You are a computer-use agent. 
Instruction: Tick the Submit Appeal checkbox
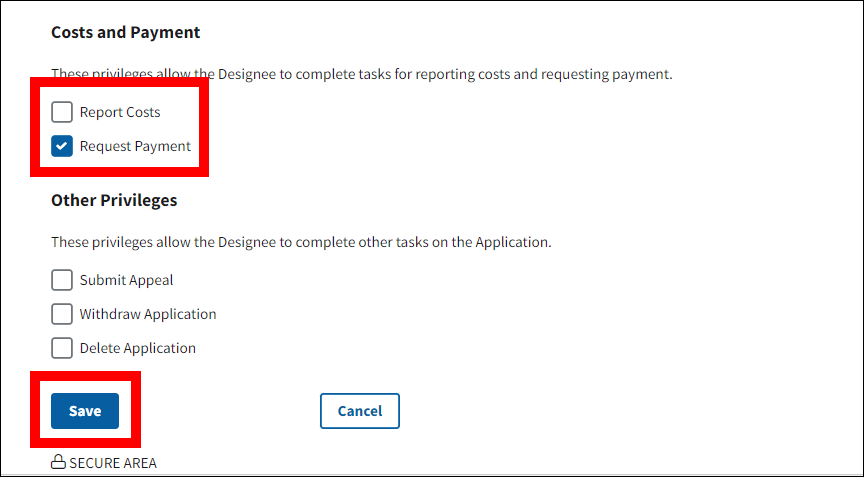[62, 280]
